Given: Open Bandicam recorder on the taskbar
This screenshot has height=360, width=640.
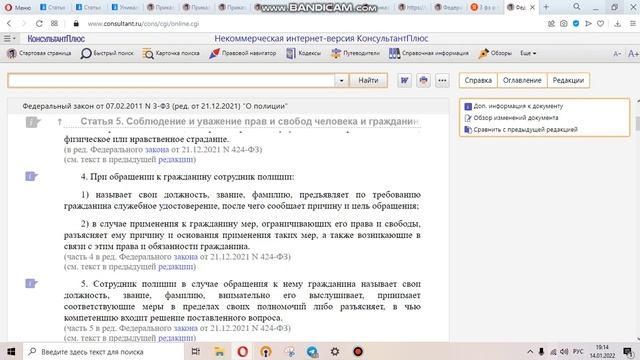Looking at the screenshot, I should (x=358, y=351).
